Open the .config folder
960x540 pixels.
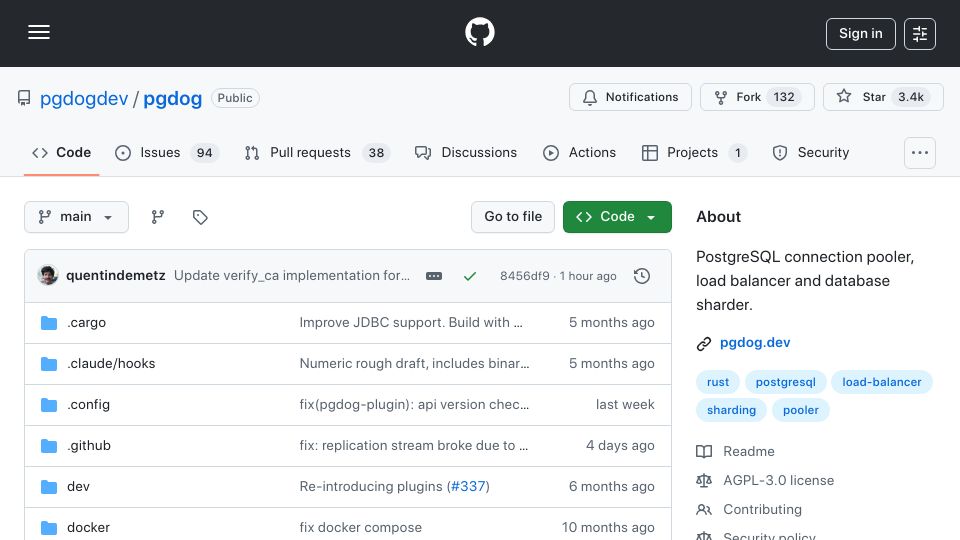click(88, 405)
